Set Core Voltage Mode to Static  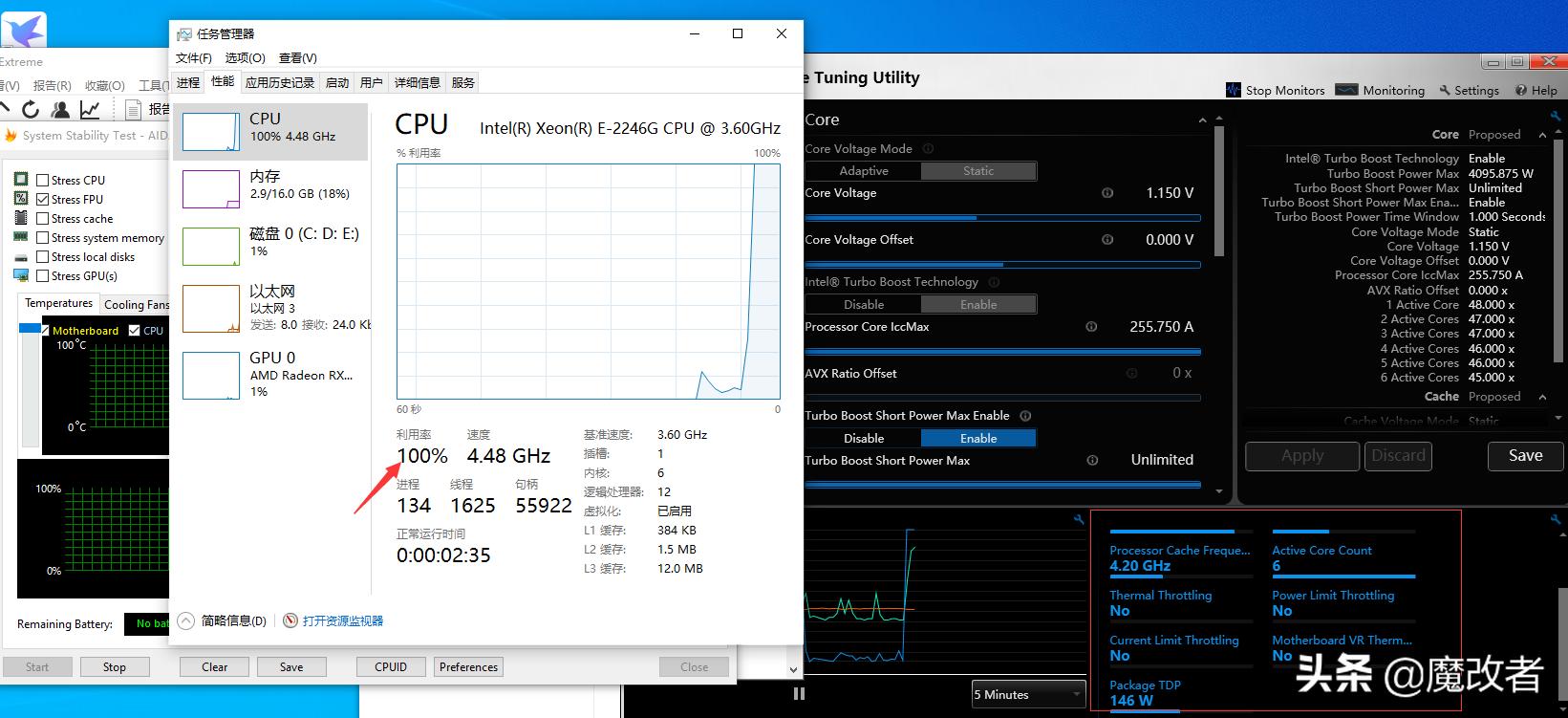coord(978,171)
